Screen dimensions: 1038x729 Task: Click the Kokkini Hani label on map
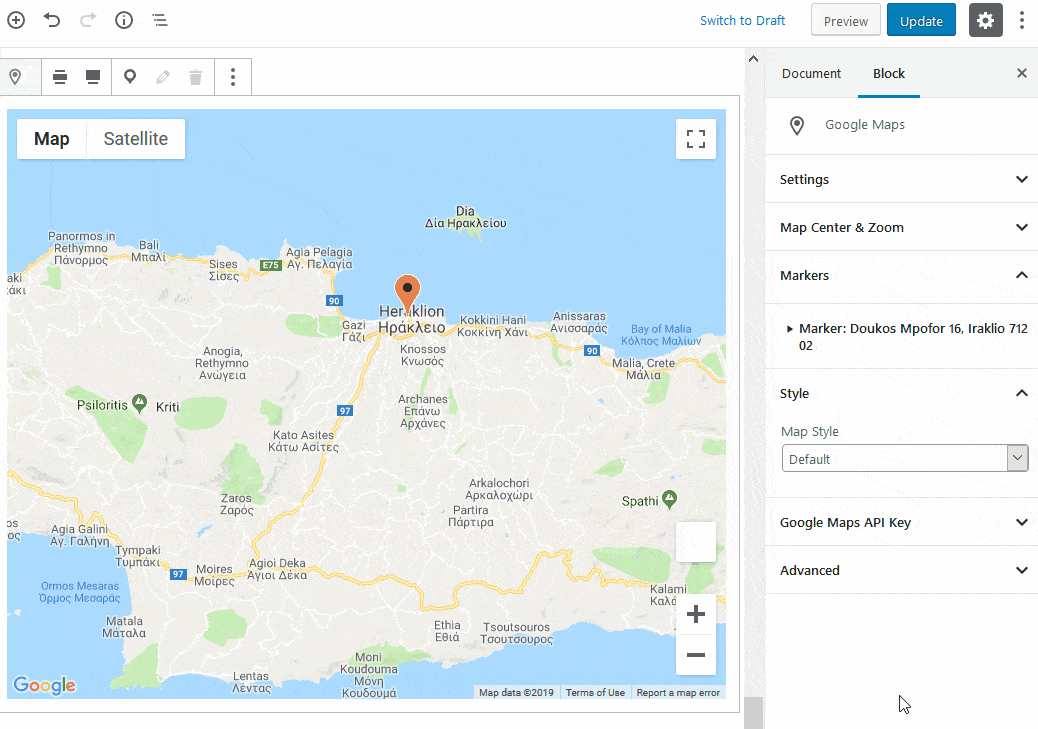493,326
